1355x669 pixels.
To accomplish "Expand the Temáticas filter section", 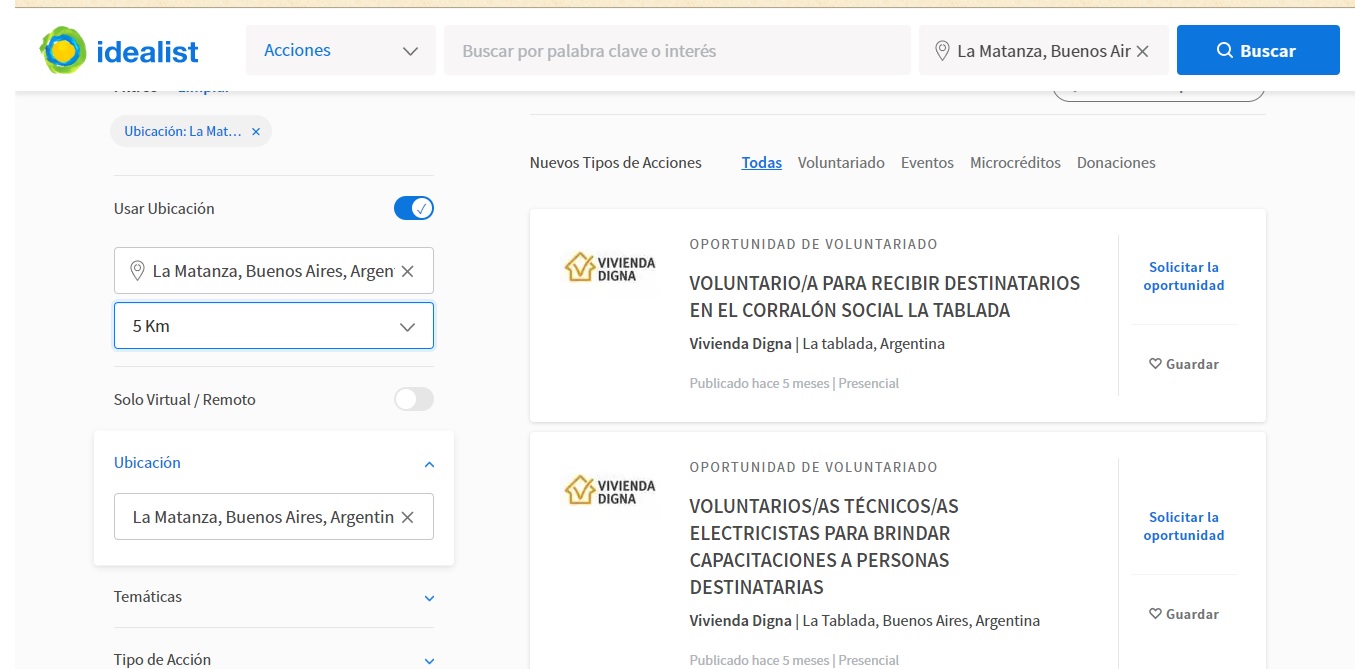I will (428, 597).
